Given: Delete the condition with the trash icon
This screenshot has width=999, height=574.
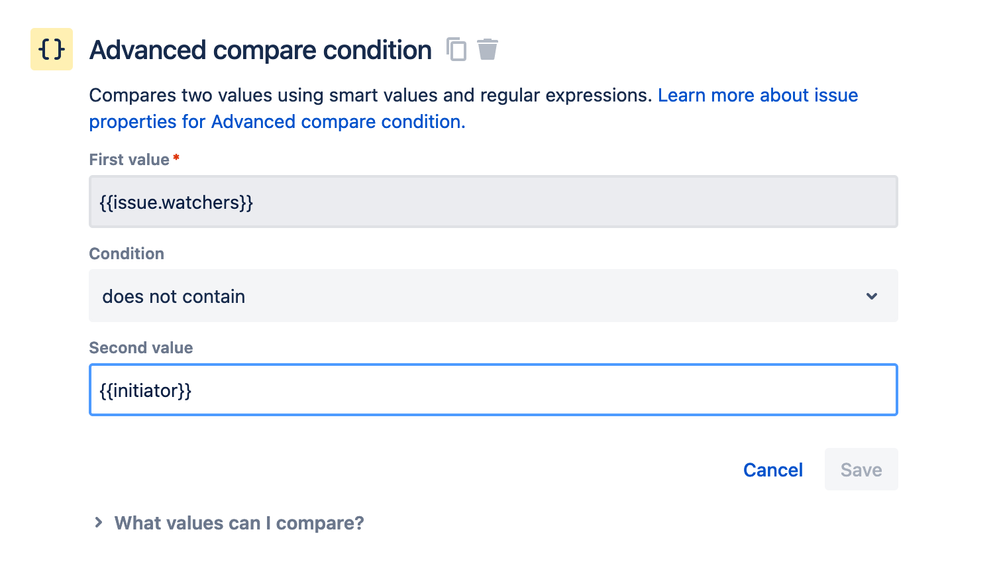Looking at the screenshot, I should 488,49.
